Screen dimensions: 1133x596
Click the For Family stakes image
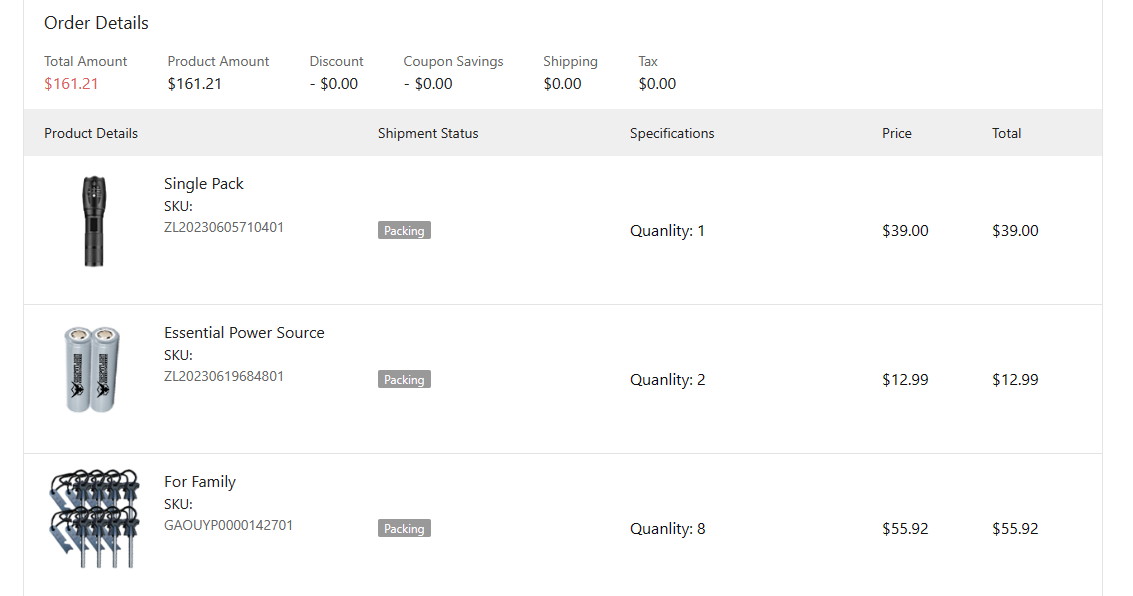(x=92, y=519)
